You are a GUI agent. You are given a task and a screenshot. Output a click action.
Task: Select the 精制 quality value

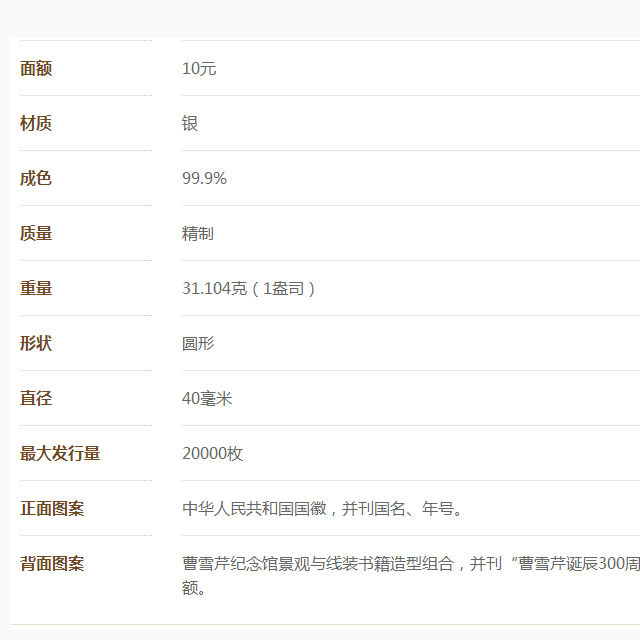(x=198, y=233)
